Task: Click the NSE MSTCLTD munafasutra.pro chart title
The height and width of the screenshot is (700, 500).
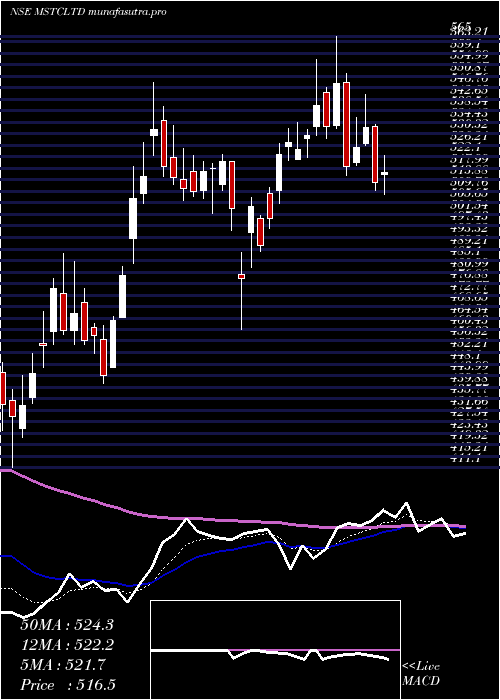Action: click(x=88, y=12)
